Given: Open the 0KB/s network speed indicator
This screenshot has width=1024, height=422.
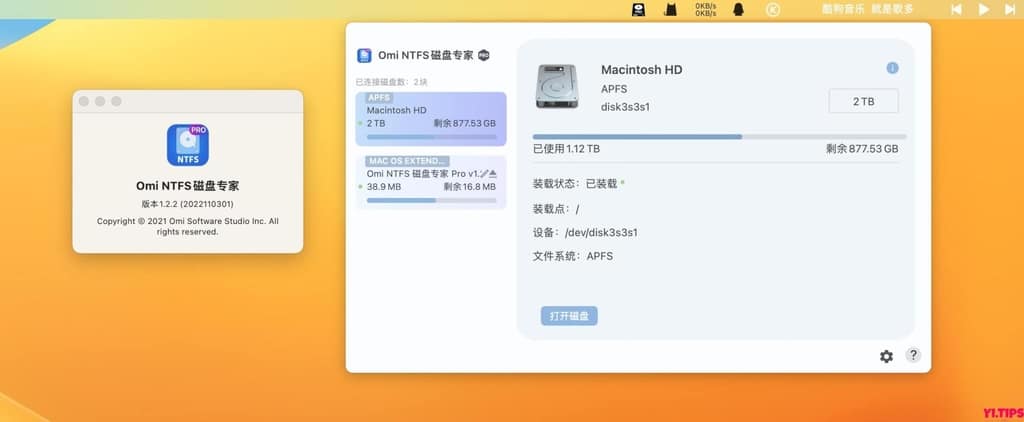Looking at the screenshot, I should (x=705, y=9).
